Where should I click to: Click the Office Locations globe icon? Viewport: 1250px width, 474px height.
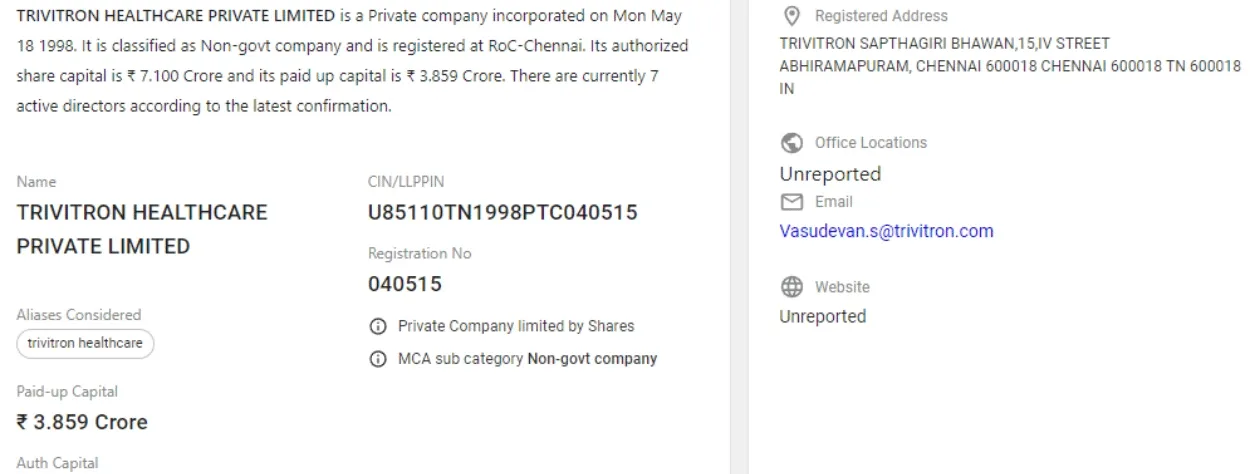[x=792, y=143]
